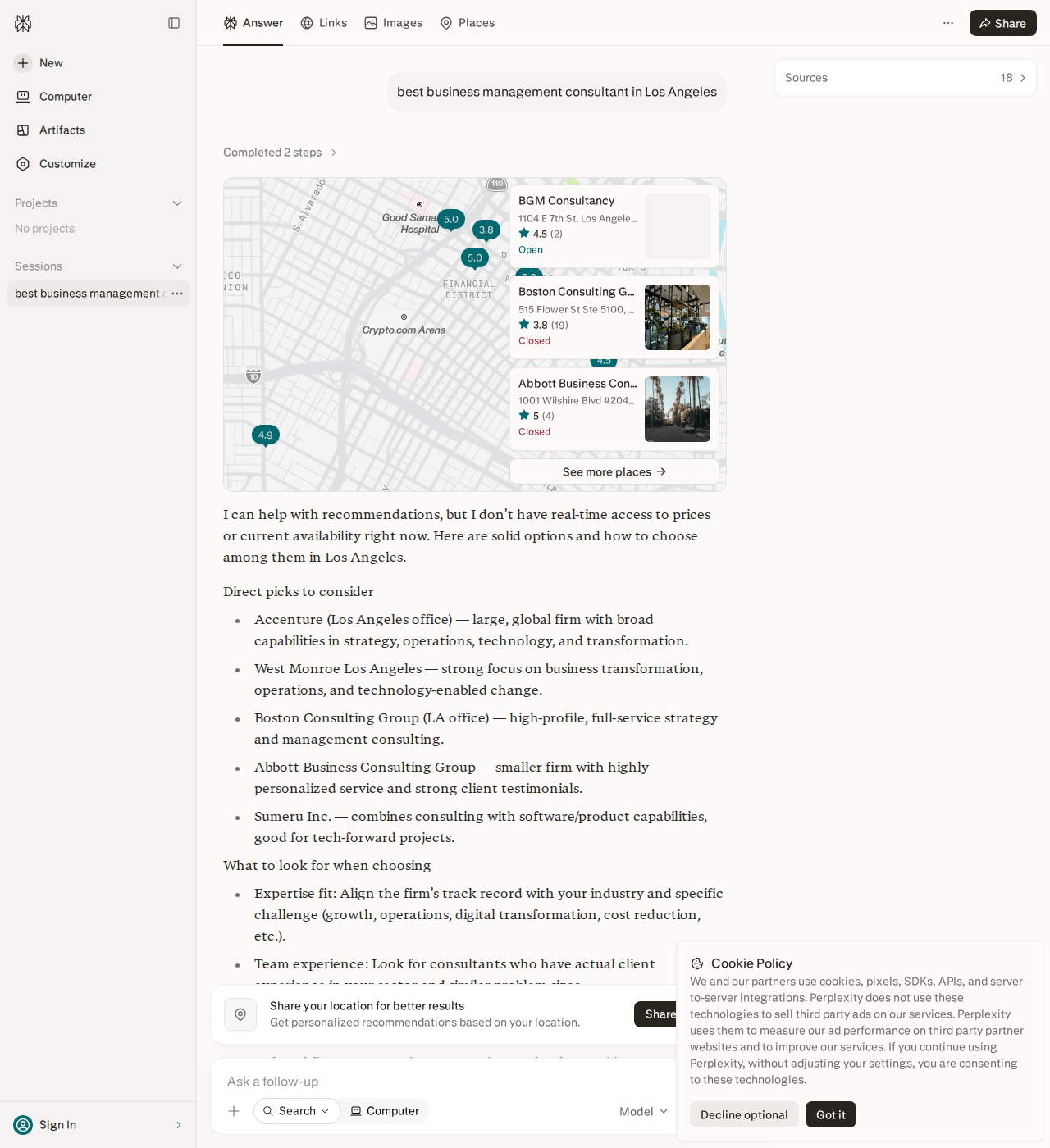Click the Ask a follow-up input field
1050x1148 pixels.
coord(443,1082)
